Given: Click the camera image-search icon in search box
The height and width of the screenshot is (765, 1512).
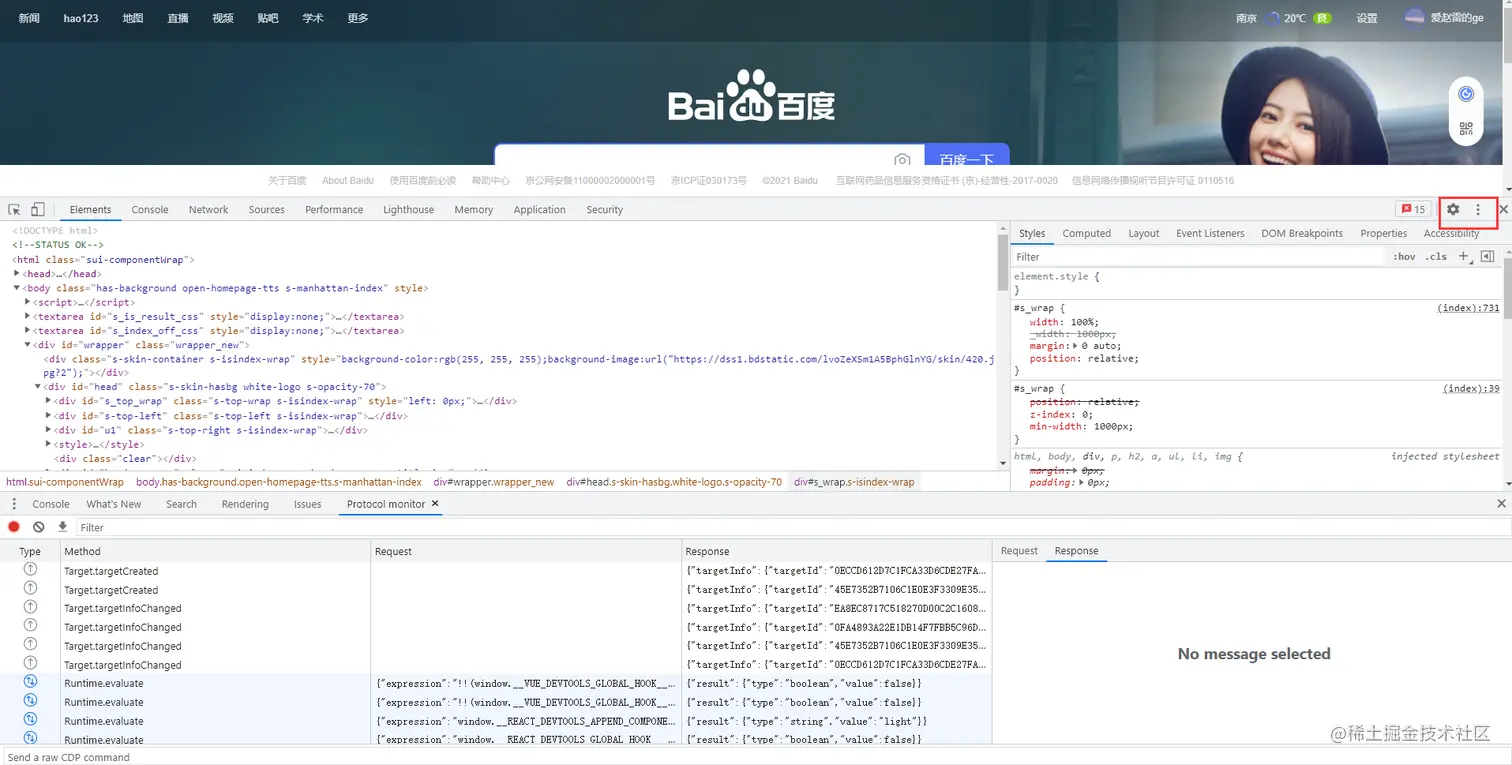Looking at the screenshot, I should pyautogui.click(x=902, y=160).
